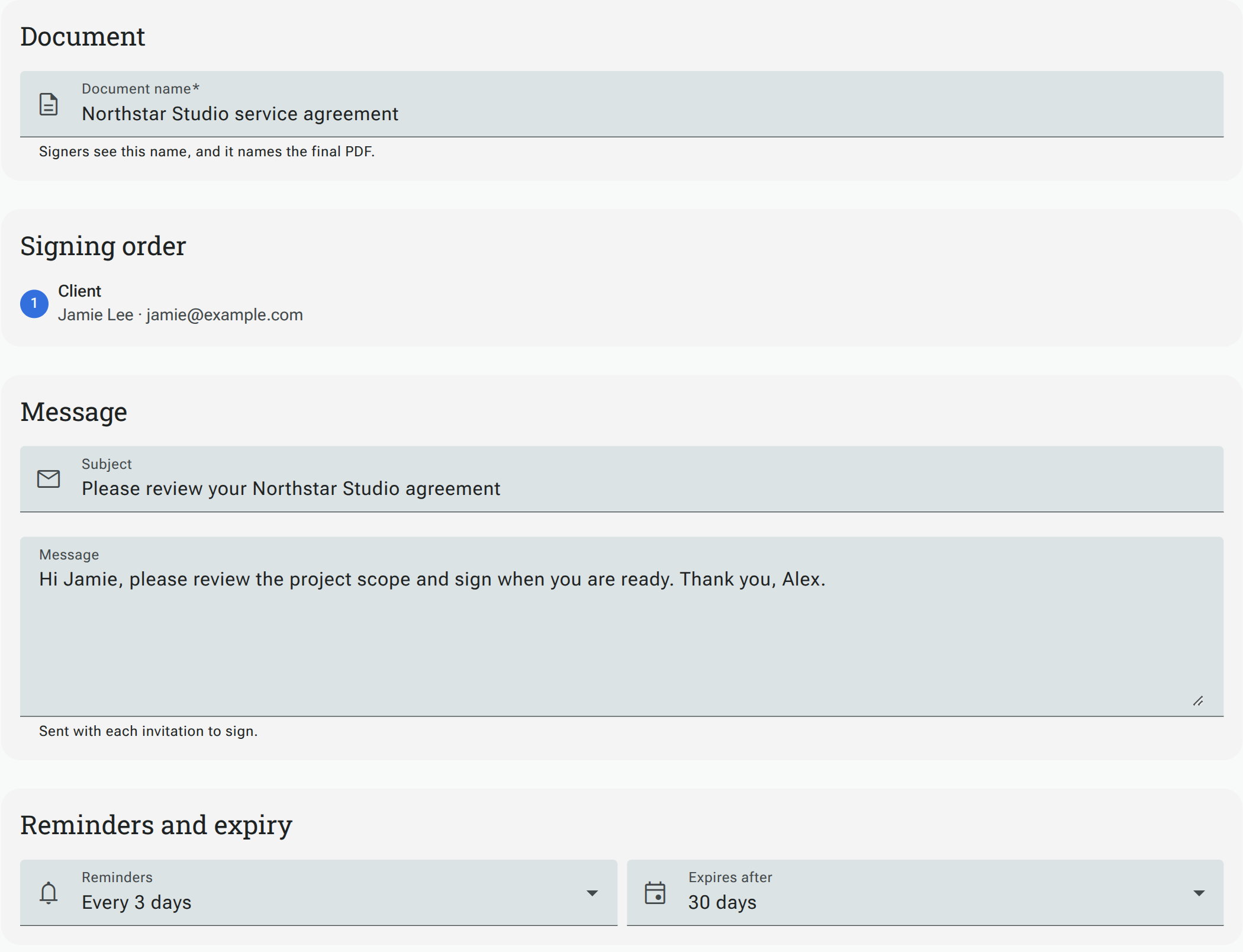Select the Every 3 days reminder value
1243x952 pixels.
[x=137, y=902]
